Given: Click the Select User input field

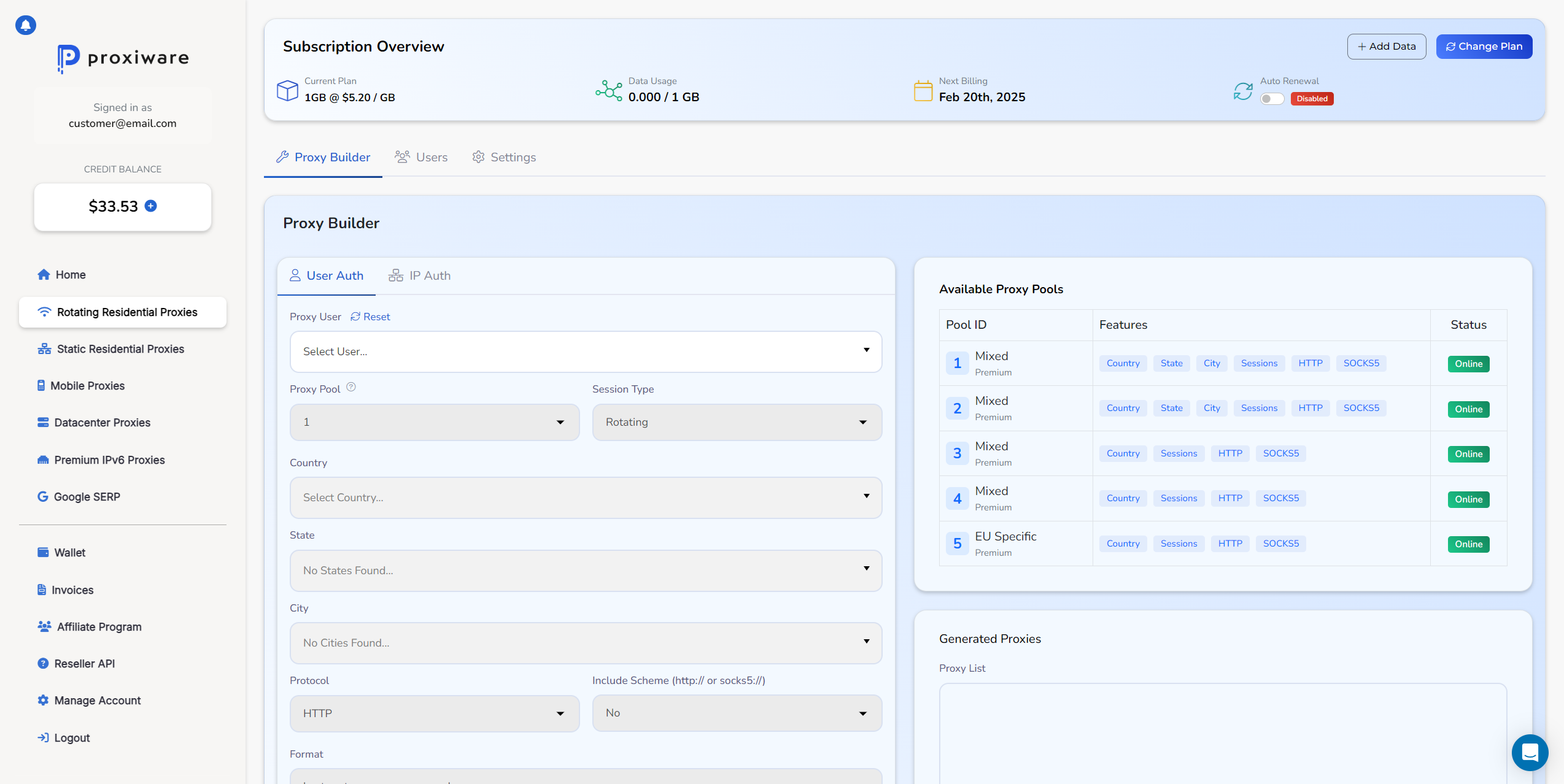Looking at the screenshot, I should [585, 351].
